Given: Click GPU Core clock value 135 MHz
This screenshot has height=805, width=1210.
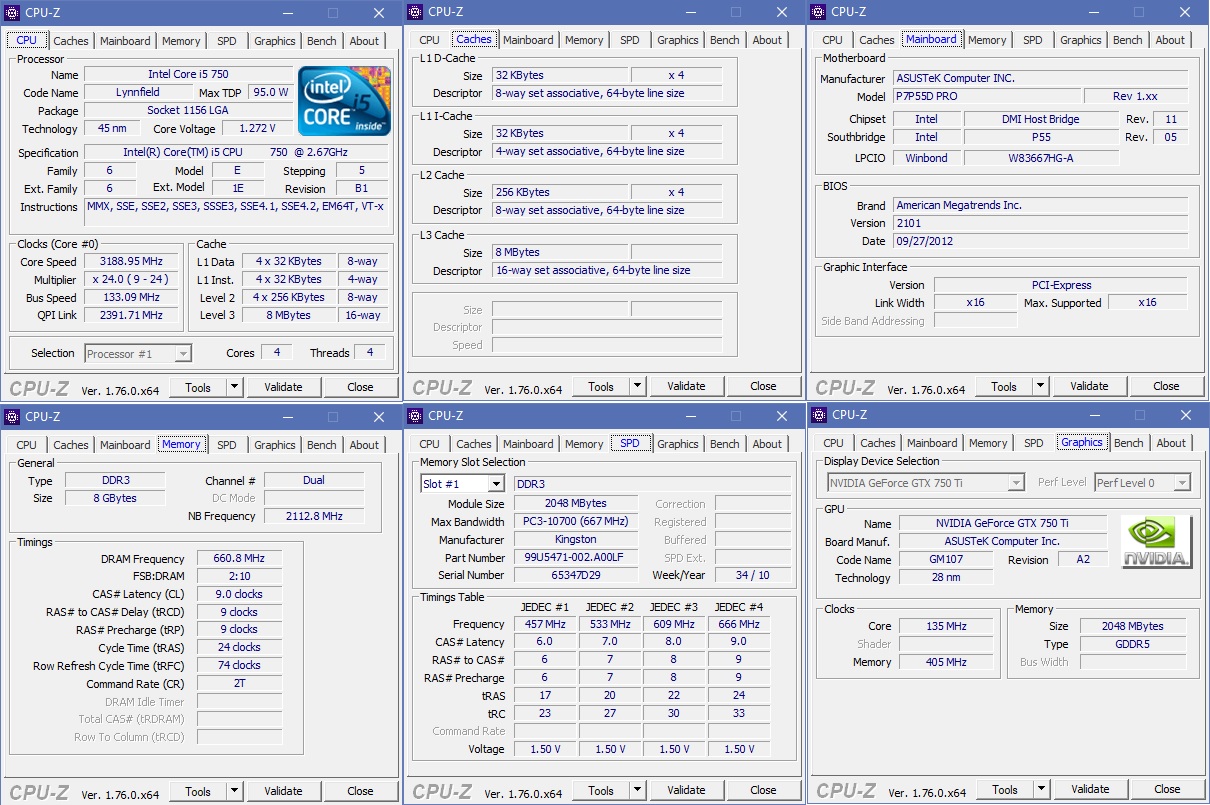Looking at the screenshot, I should pos(946,626).
